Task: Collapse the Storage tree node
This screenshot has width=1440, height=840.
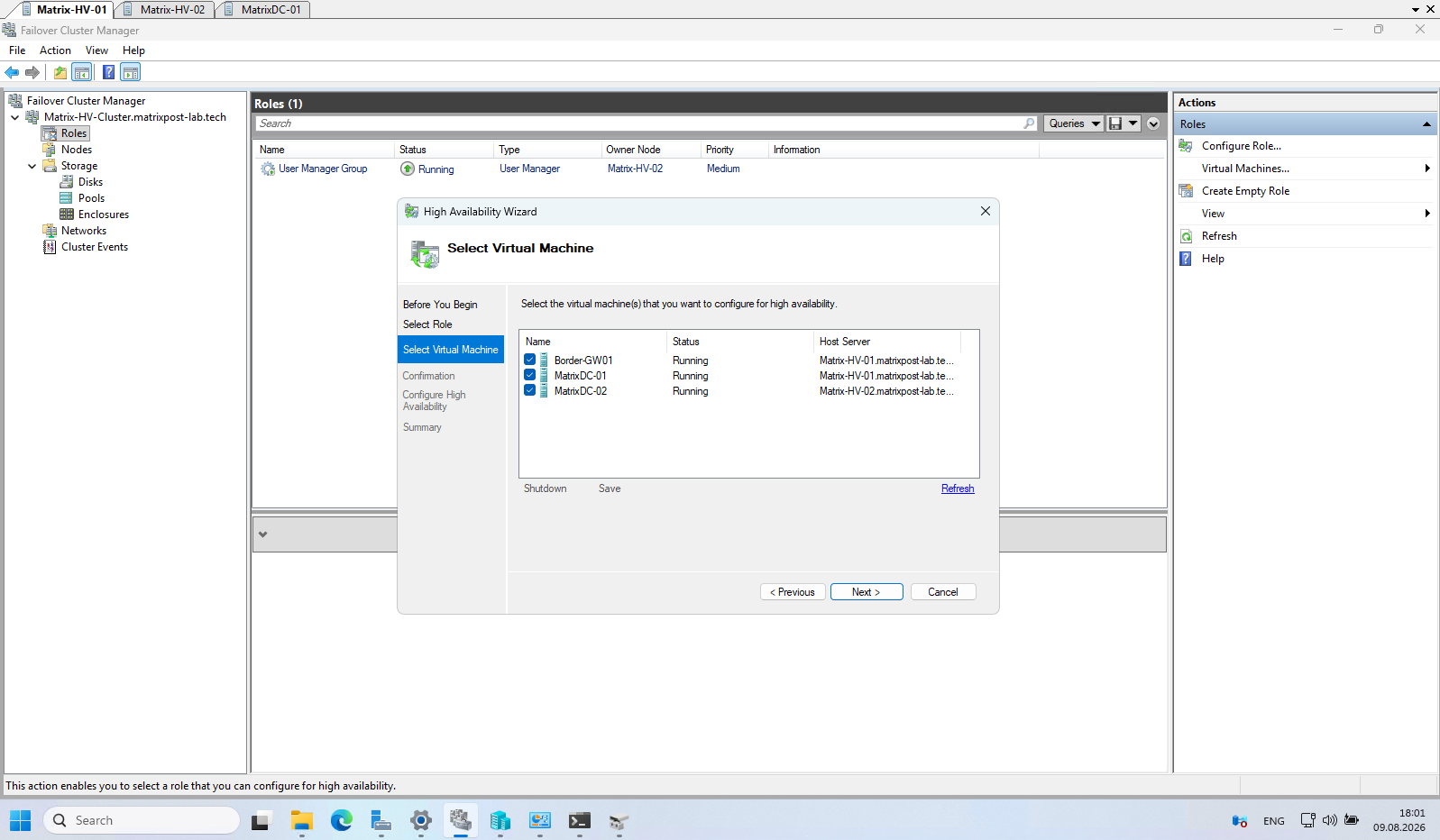Action: (32, 166)
